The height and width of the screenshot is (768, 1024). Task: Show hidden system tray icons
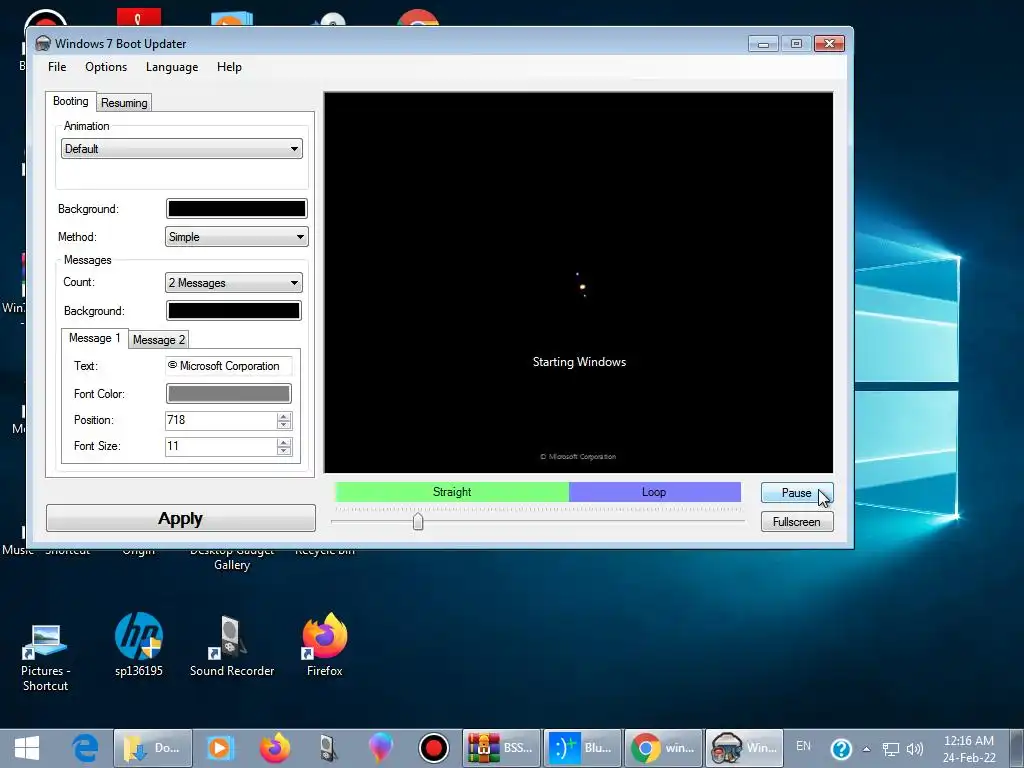[867, 749]
